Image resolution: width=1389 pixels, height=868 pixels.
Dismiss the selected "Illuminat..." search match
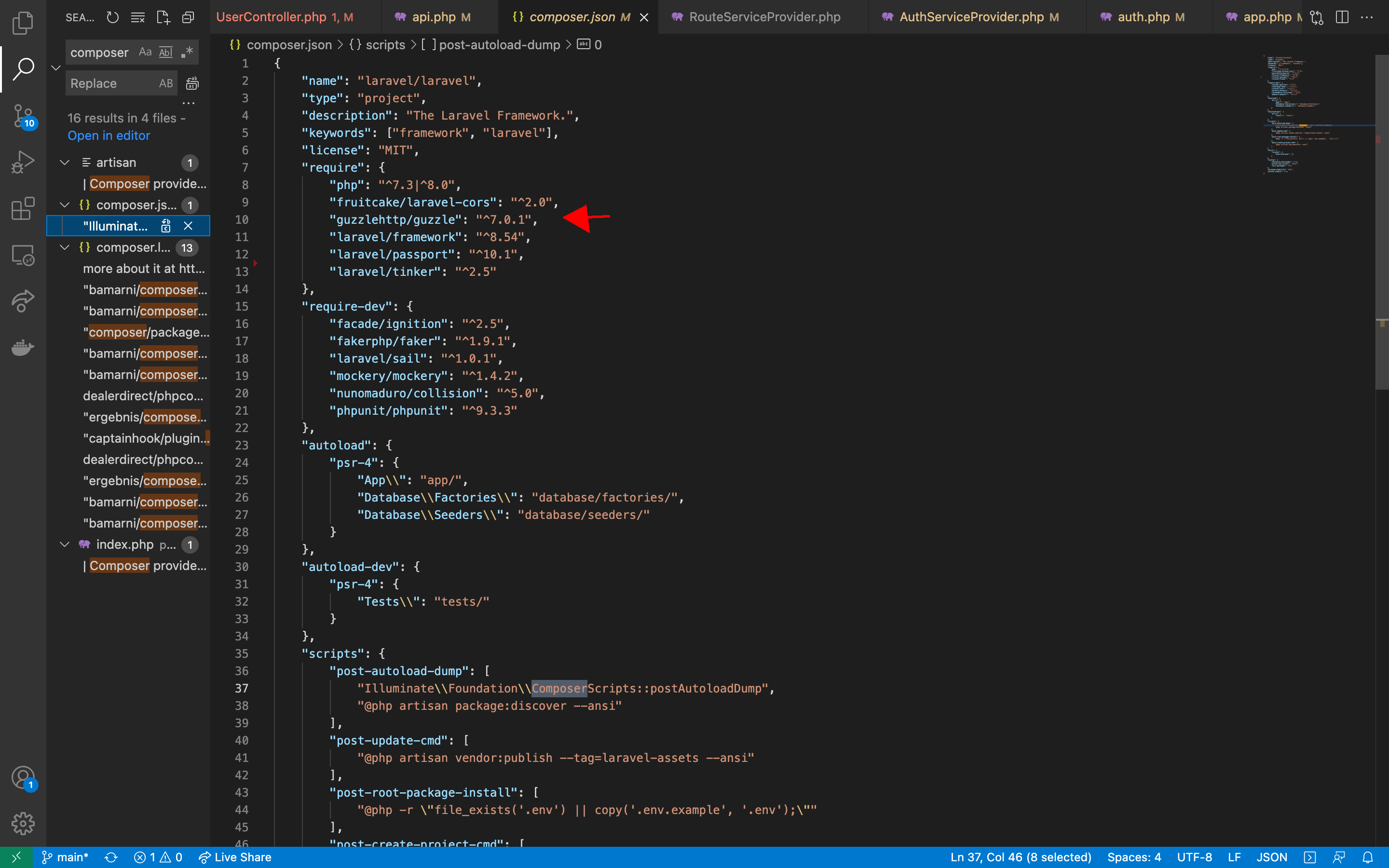[x=188, y=226]
